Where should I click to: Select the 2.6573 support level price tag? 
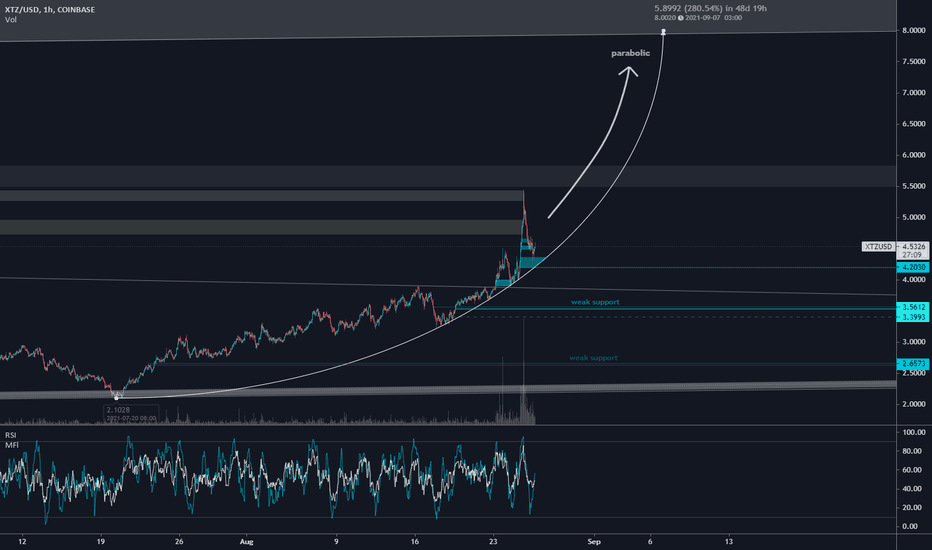click(x=913, y=363)
